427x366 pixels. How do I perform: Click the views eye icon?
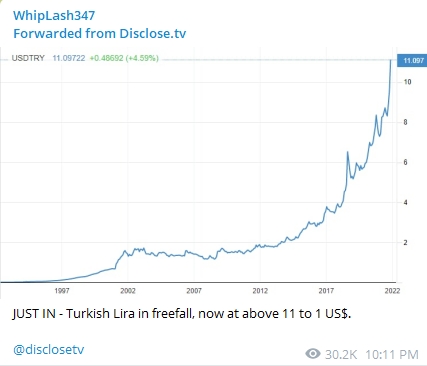313,354
